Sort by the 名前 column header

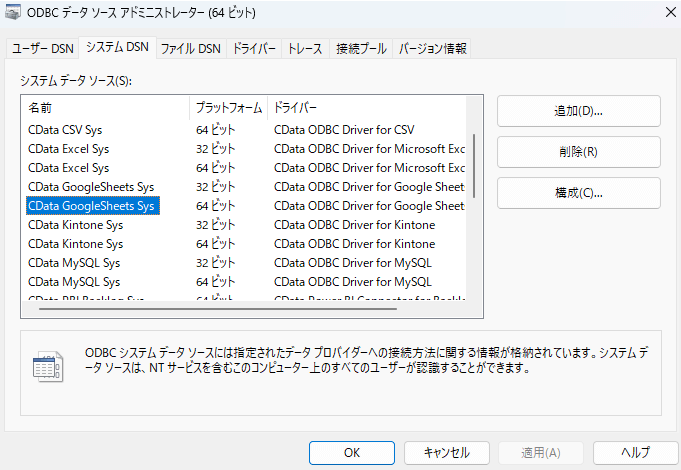105,108
